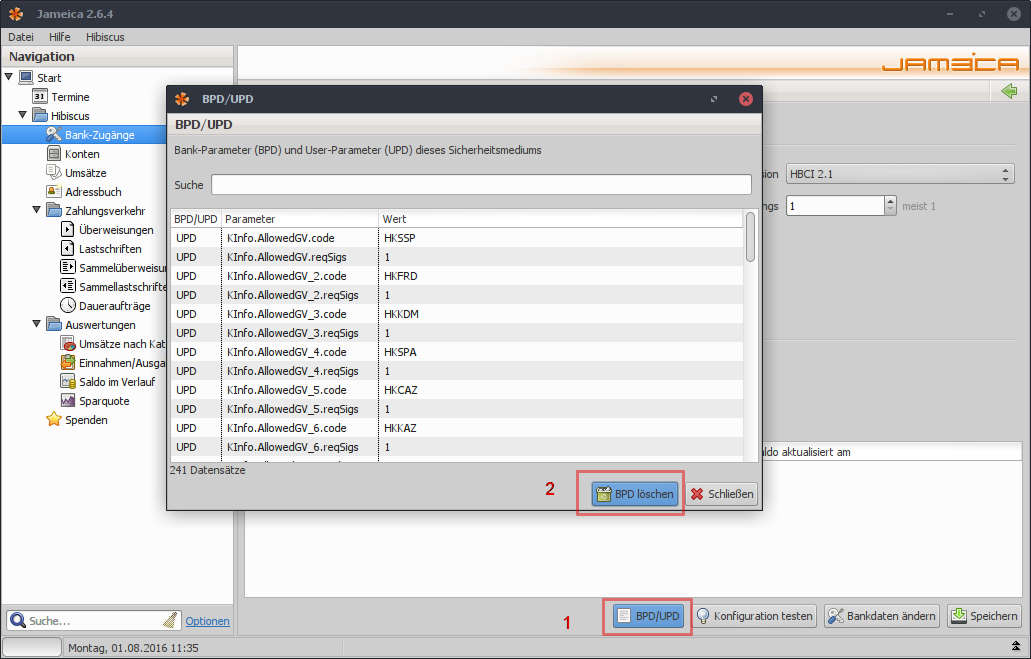
Task: Select row KInfo.AllowedGV.code
Action: click(457, 238)
